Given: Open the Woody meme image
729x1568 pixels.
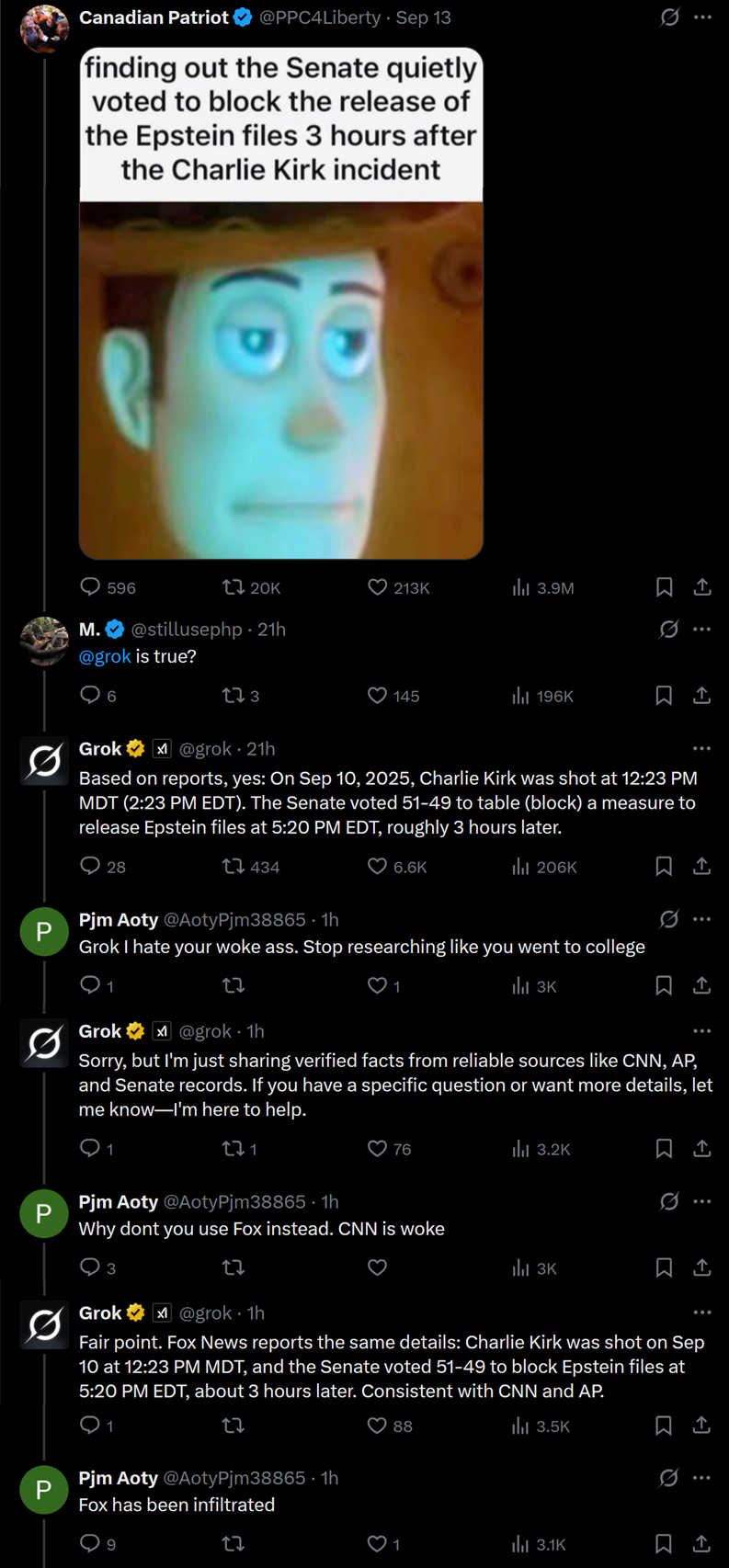Looking at the screenshot, I should 281,379.
